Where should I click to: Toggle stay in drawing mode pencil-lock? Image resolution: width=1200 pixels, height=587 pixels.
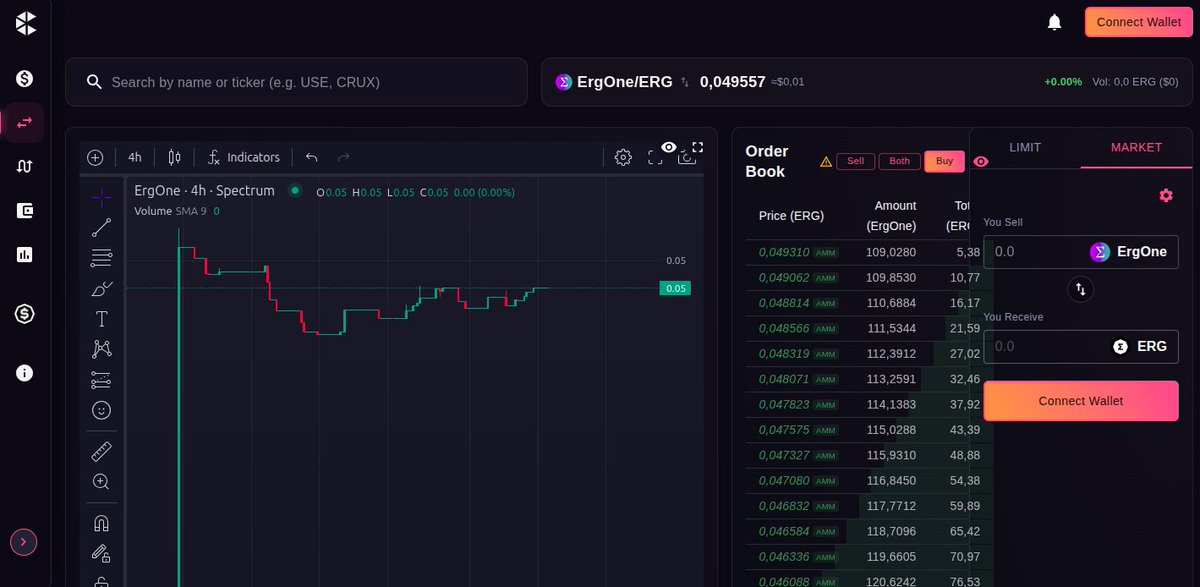click(101, 552)
